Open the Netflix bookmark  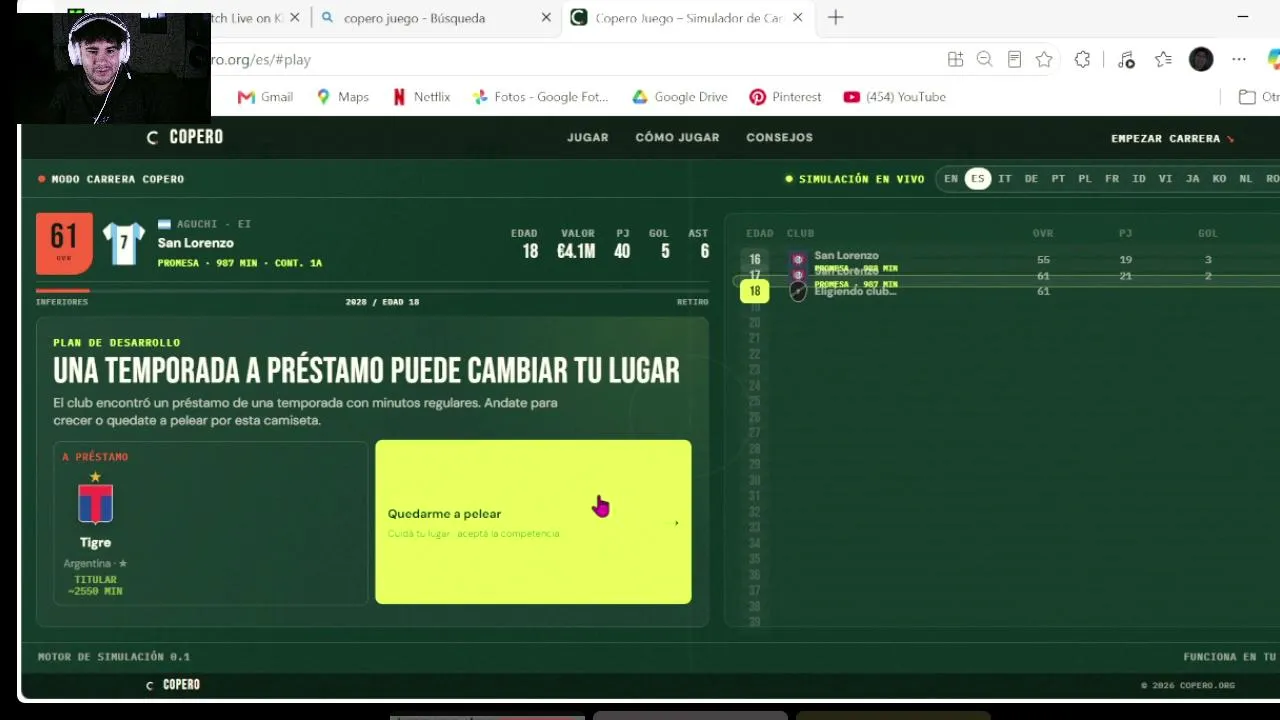coord(421,97)
